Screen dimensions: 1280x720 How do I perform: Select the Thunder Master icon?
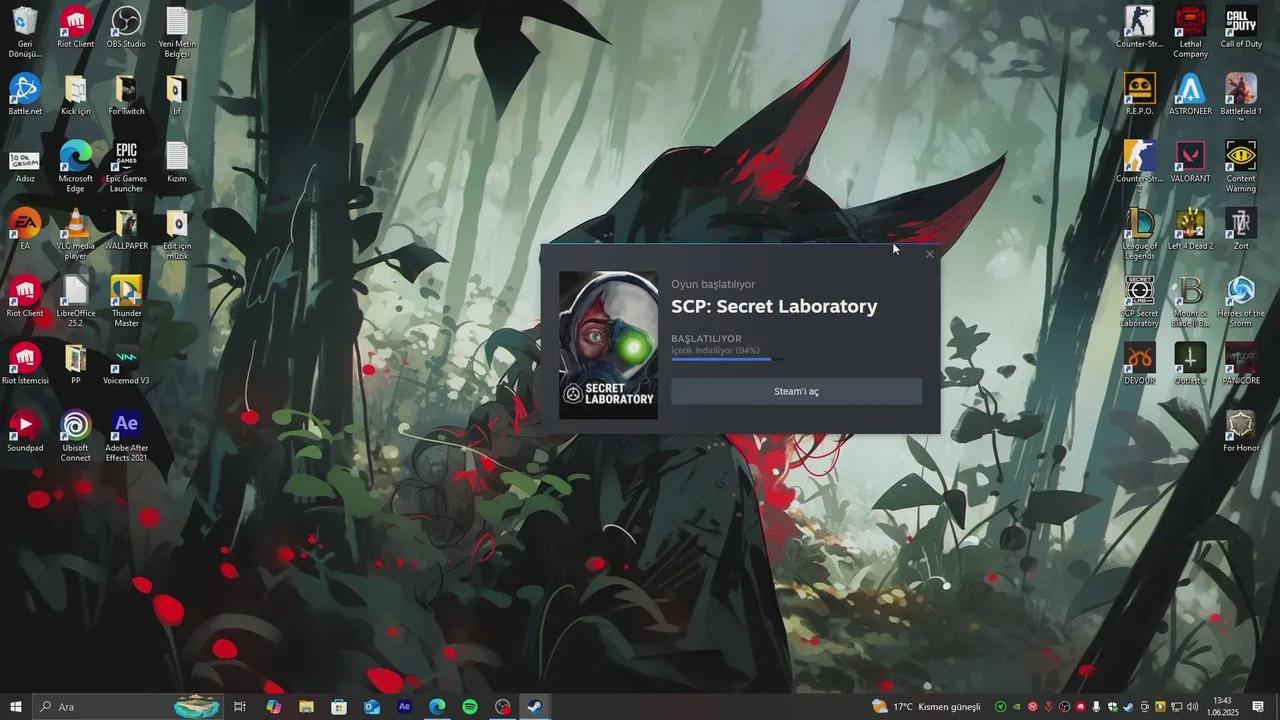pyautogui.click(x=126, y=301)
